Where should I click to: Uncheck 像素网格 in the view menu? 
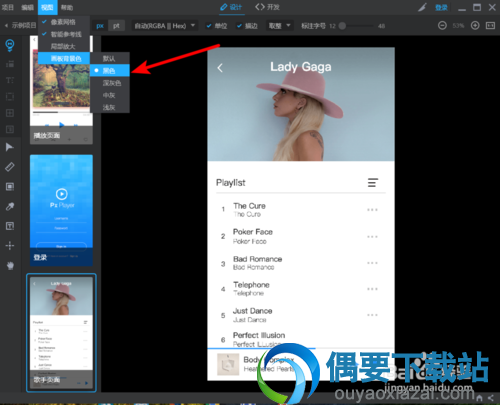pos(64,22)
